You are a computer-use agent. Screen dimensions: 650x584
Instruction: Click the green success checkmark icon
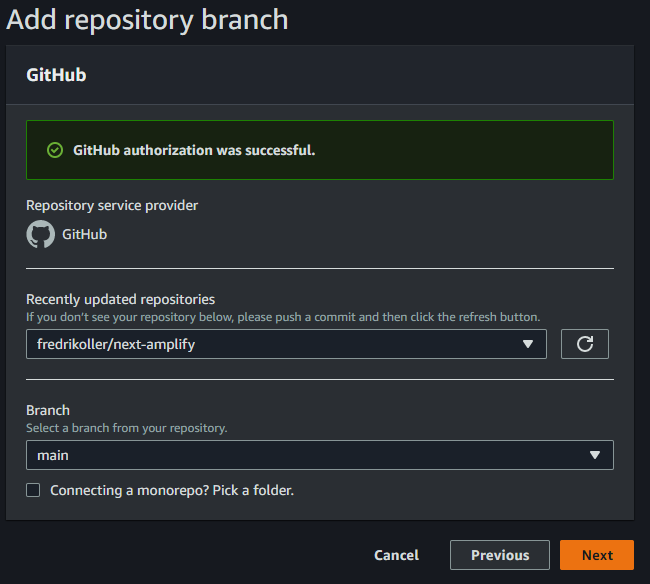(x=55, y=150)
